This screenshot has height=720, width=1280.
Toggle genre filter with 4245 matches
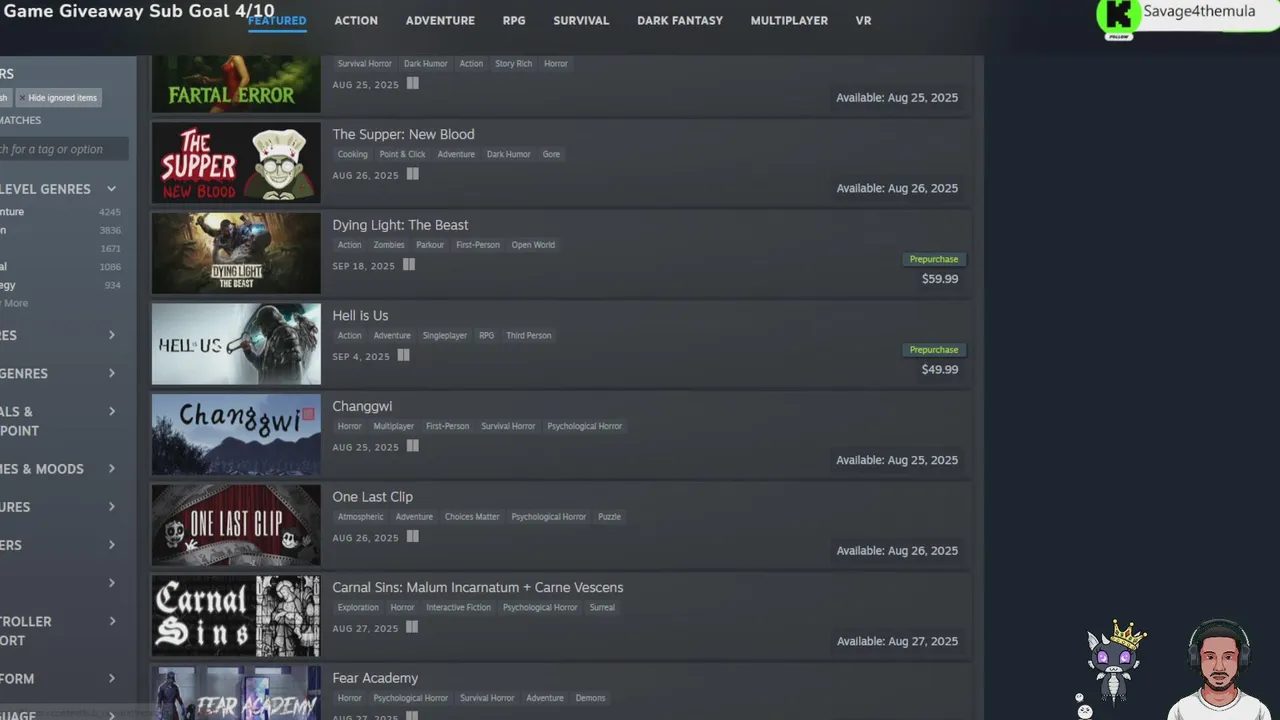click(60, 212)
